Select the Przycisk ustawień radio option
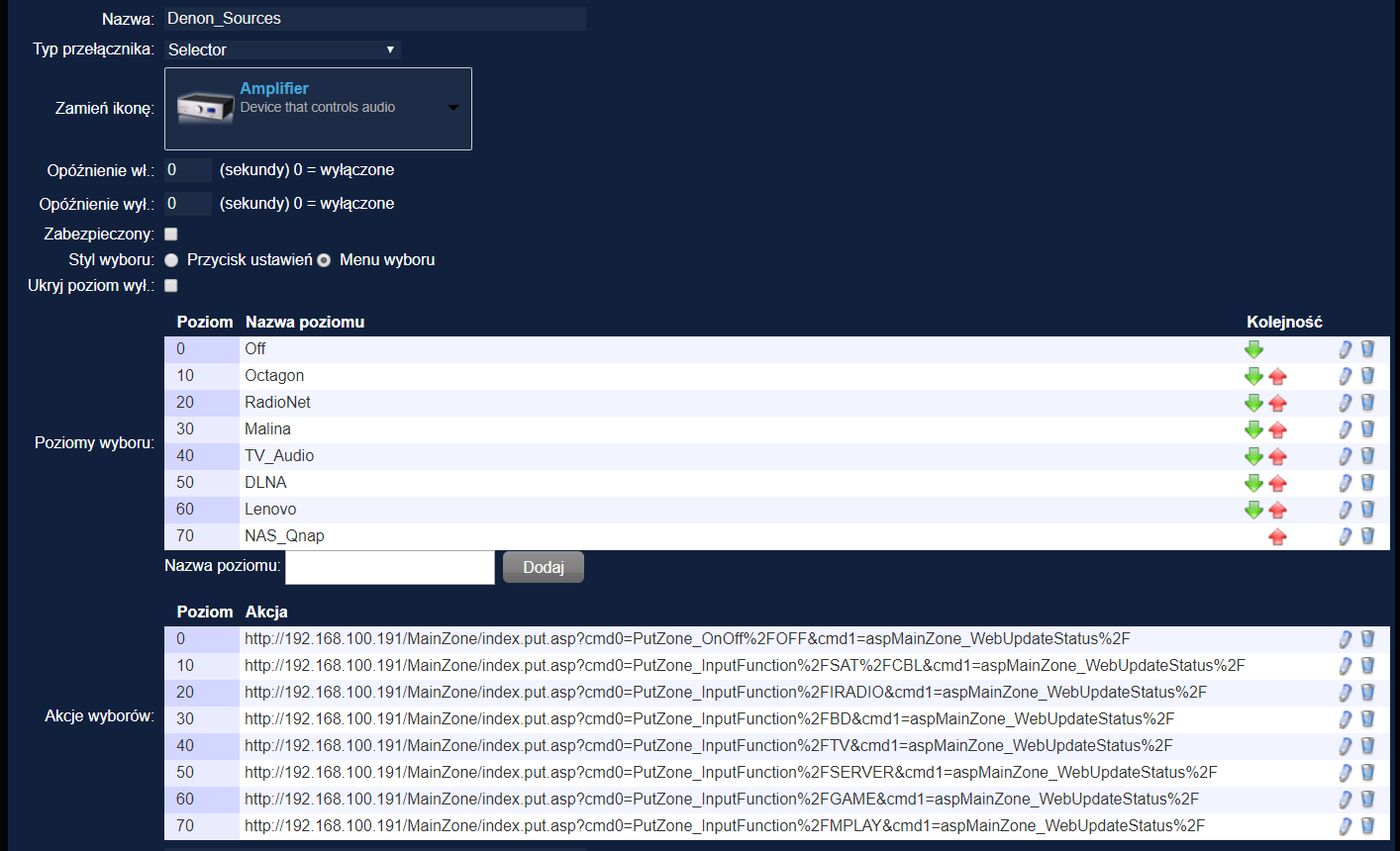1400x851 pixels. pyautogui.click(x=171, y=260)
